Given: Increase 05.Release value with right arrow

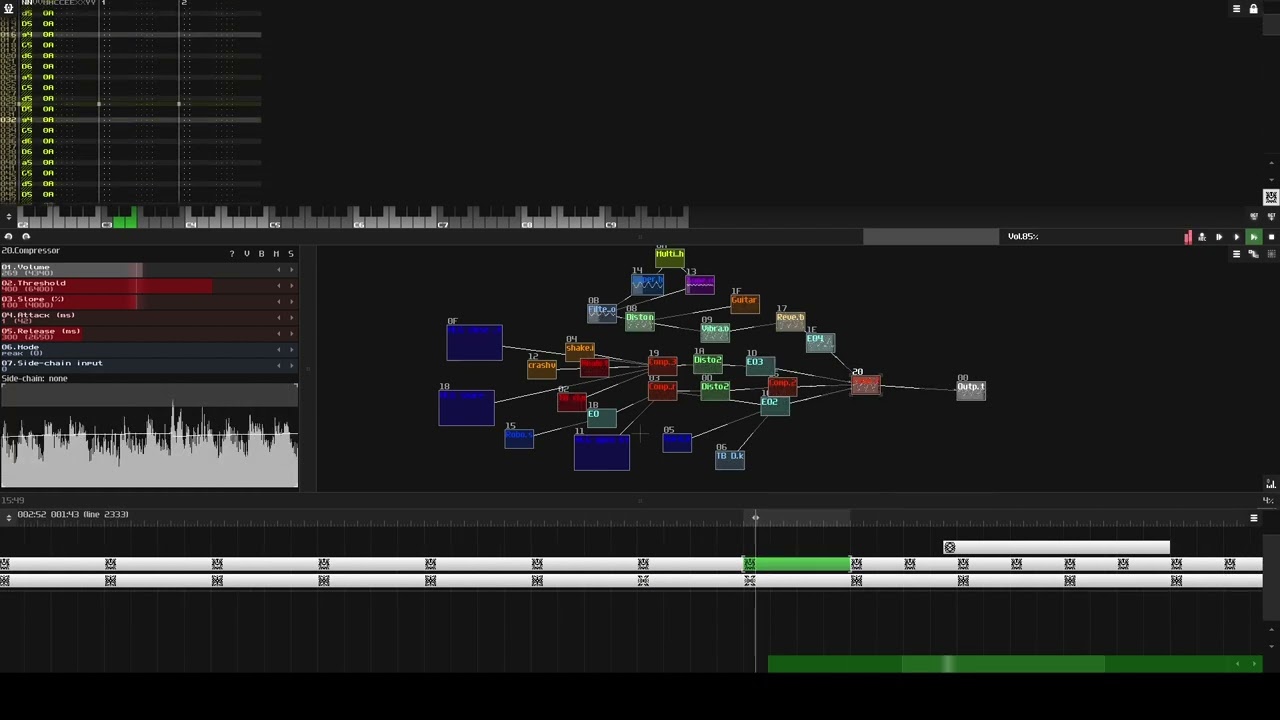Looking at the screenshot, I should [292, 334].
